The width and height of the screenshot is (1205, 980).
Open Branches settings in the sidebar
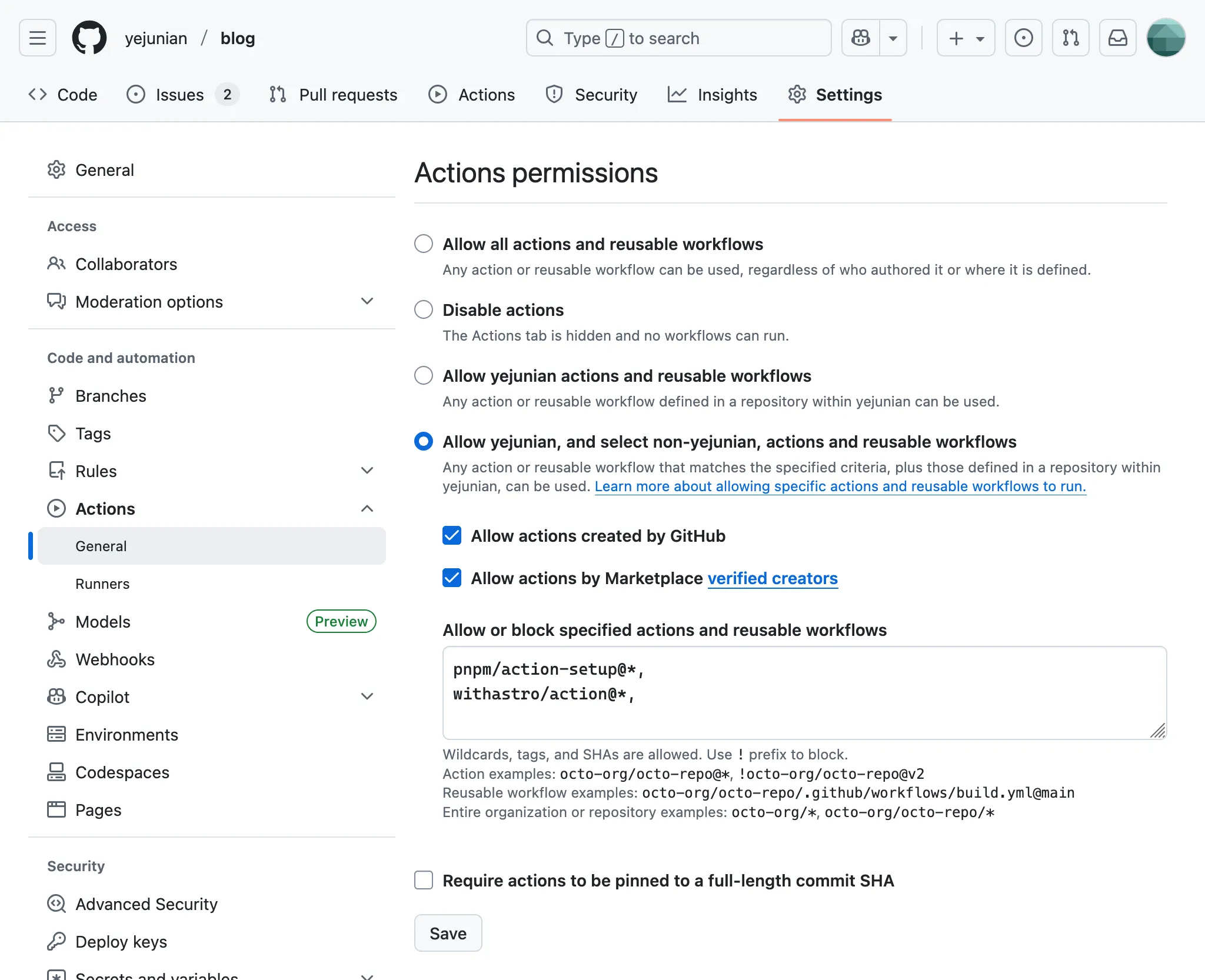click(x=111, y=395)
